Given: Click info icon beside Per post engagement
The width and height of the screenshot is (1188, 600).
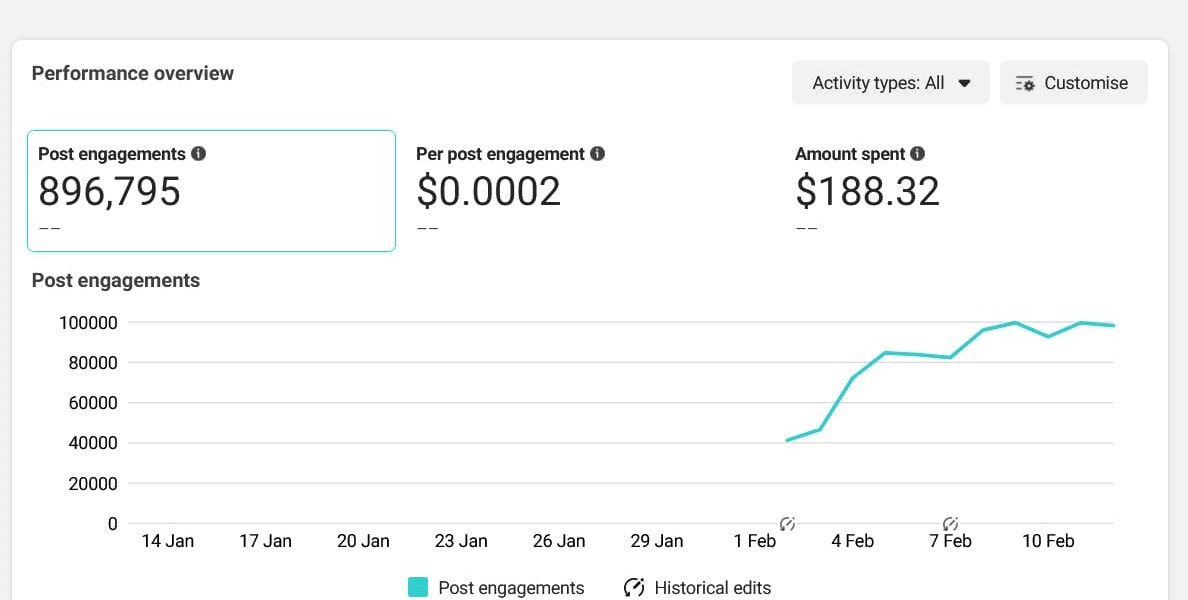Looking at the screenshot, I should 597,154.
